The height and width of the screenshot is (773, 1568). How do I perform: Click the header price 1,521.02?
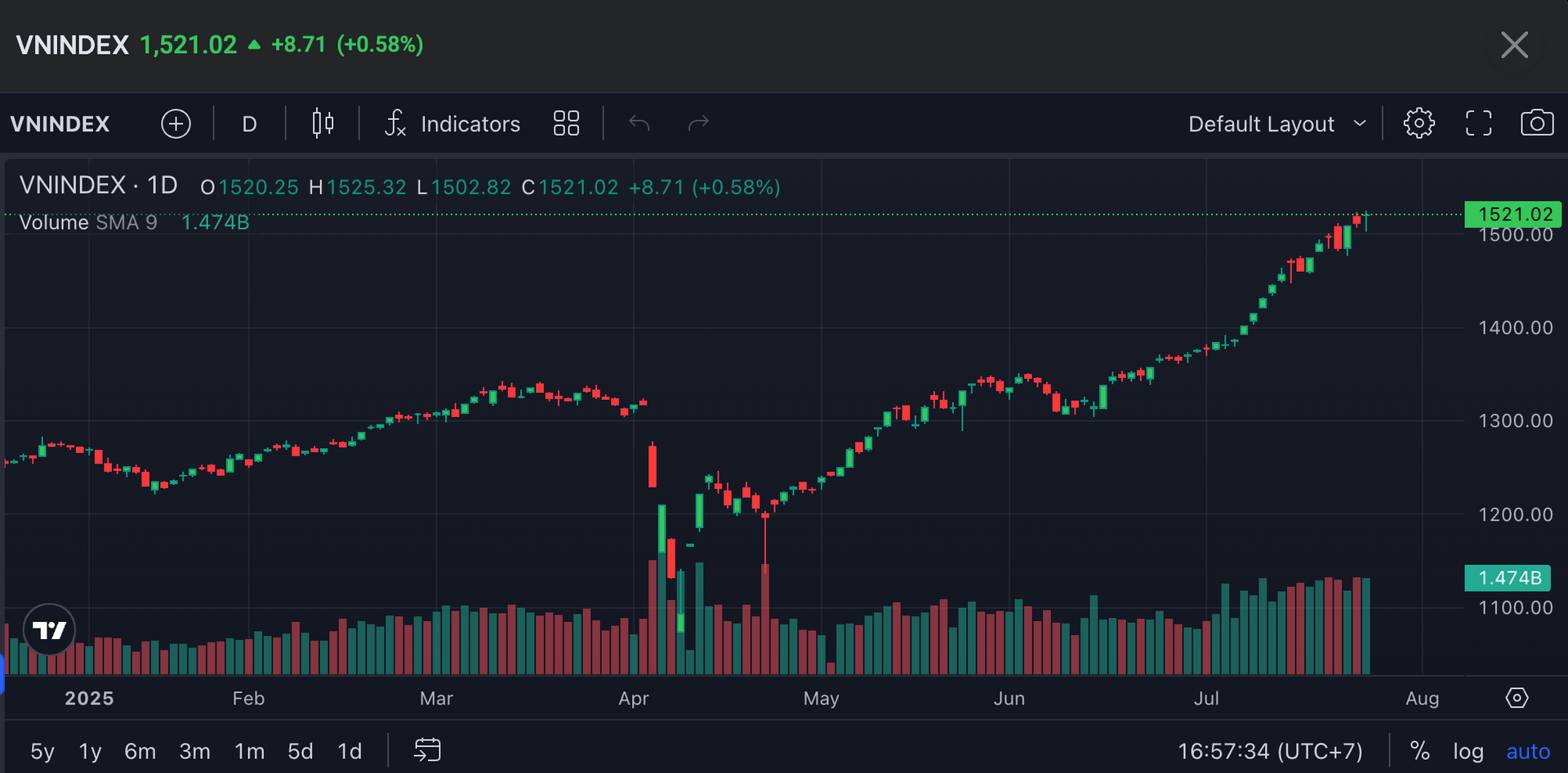(x=189, y=45)
